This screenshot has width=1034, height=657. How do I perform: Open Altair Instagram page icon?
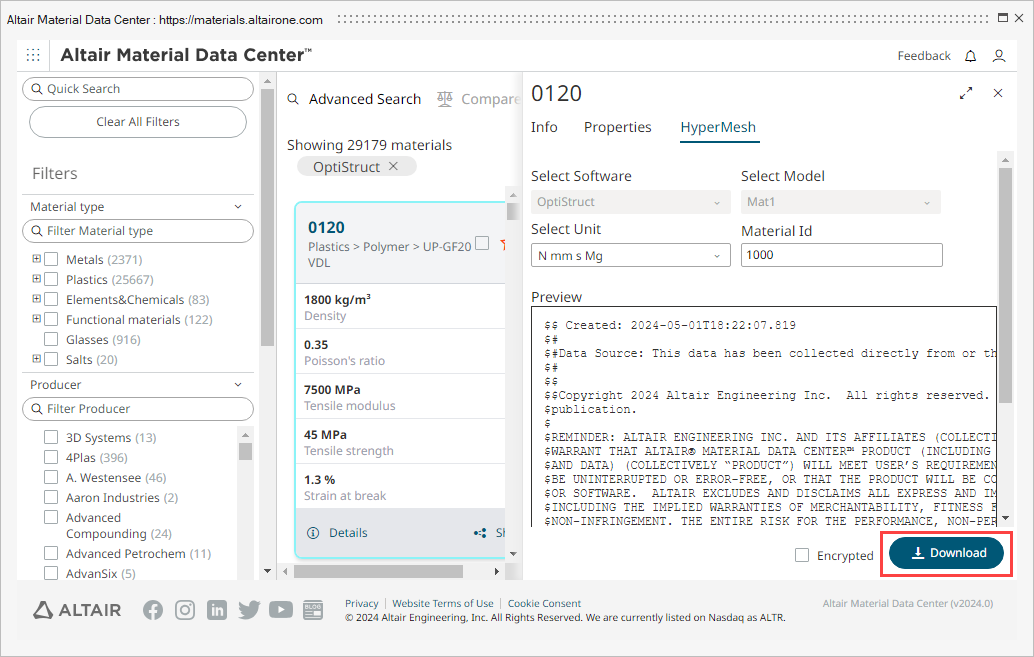pyautogui.click(x=185, y=610)
